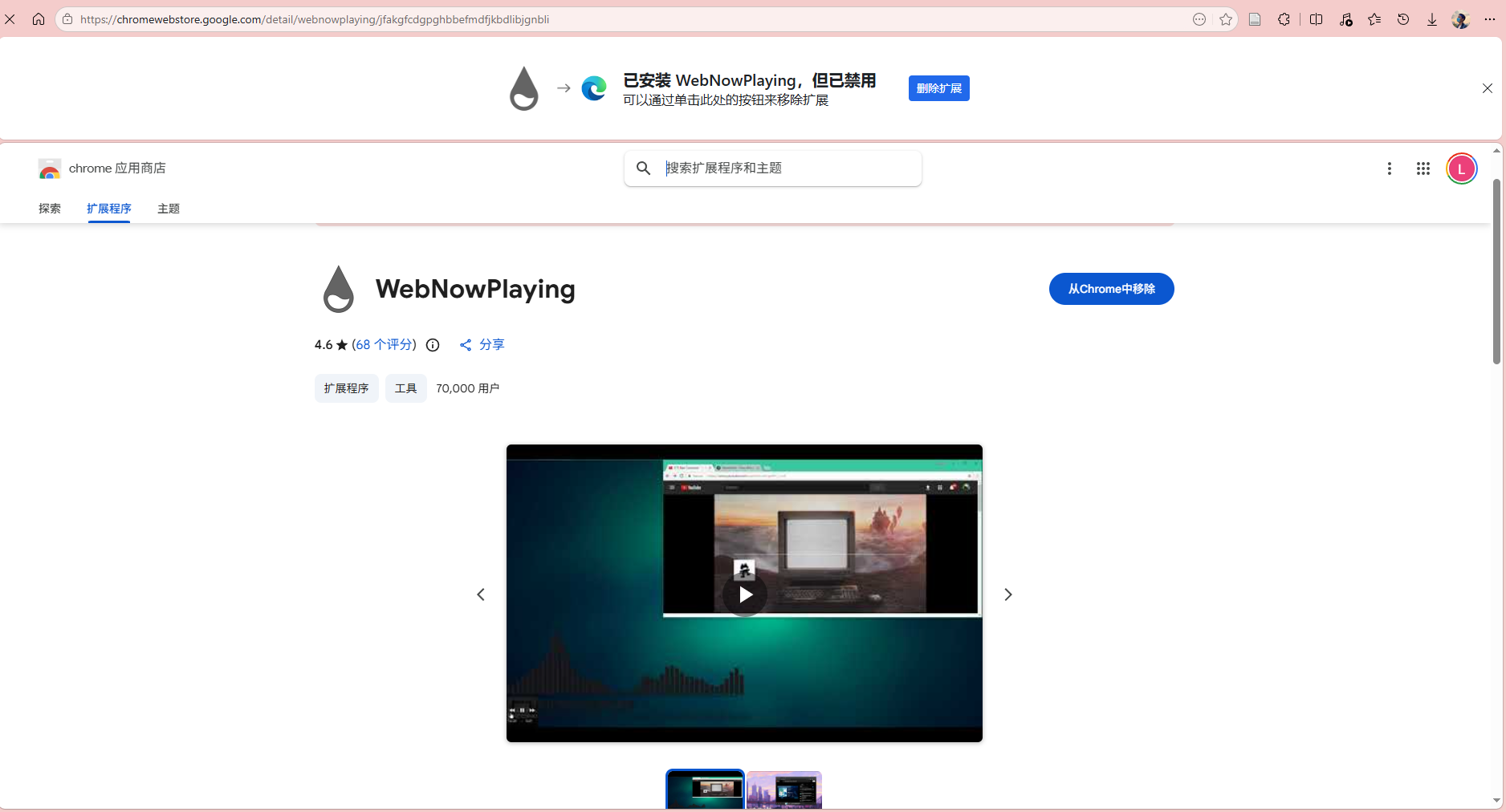Play the WebNowPlaying preview video
1506x812 pixels.
click(745, 595)
